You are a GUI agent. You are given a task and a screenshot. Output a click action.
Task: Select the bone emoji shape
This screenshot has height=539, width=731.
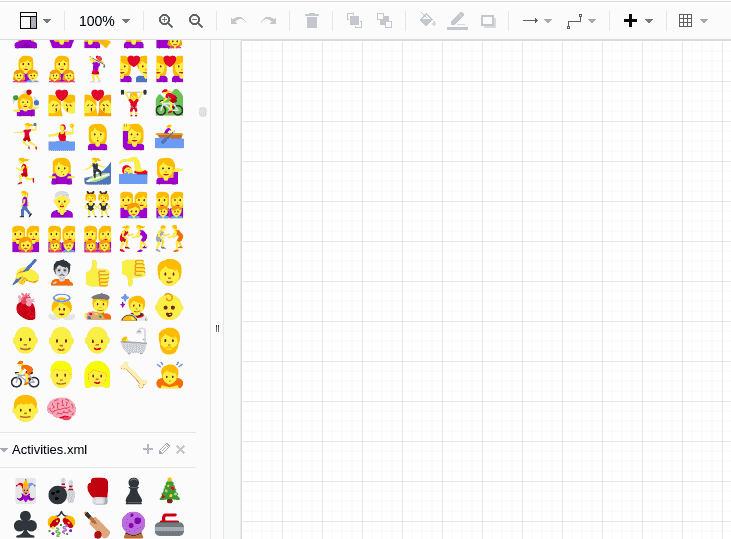[x=134, y=375]
